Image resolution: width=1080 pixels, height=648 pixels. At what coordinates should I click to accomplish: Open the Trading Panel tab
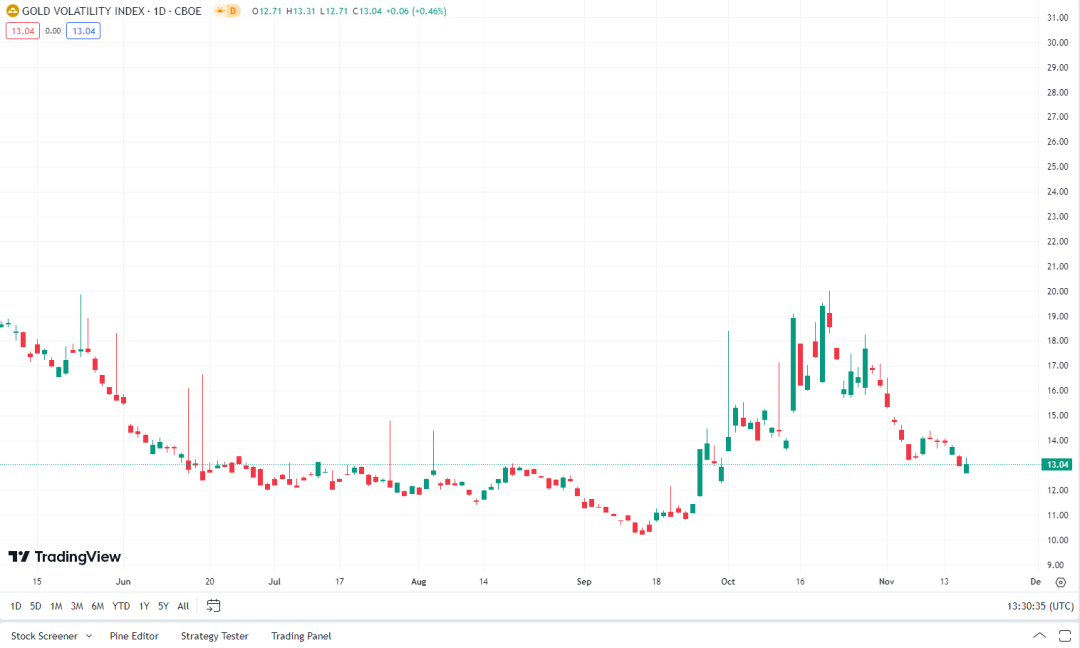pos(301,636)
